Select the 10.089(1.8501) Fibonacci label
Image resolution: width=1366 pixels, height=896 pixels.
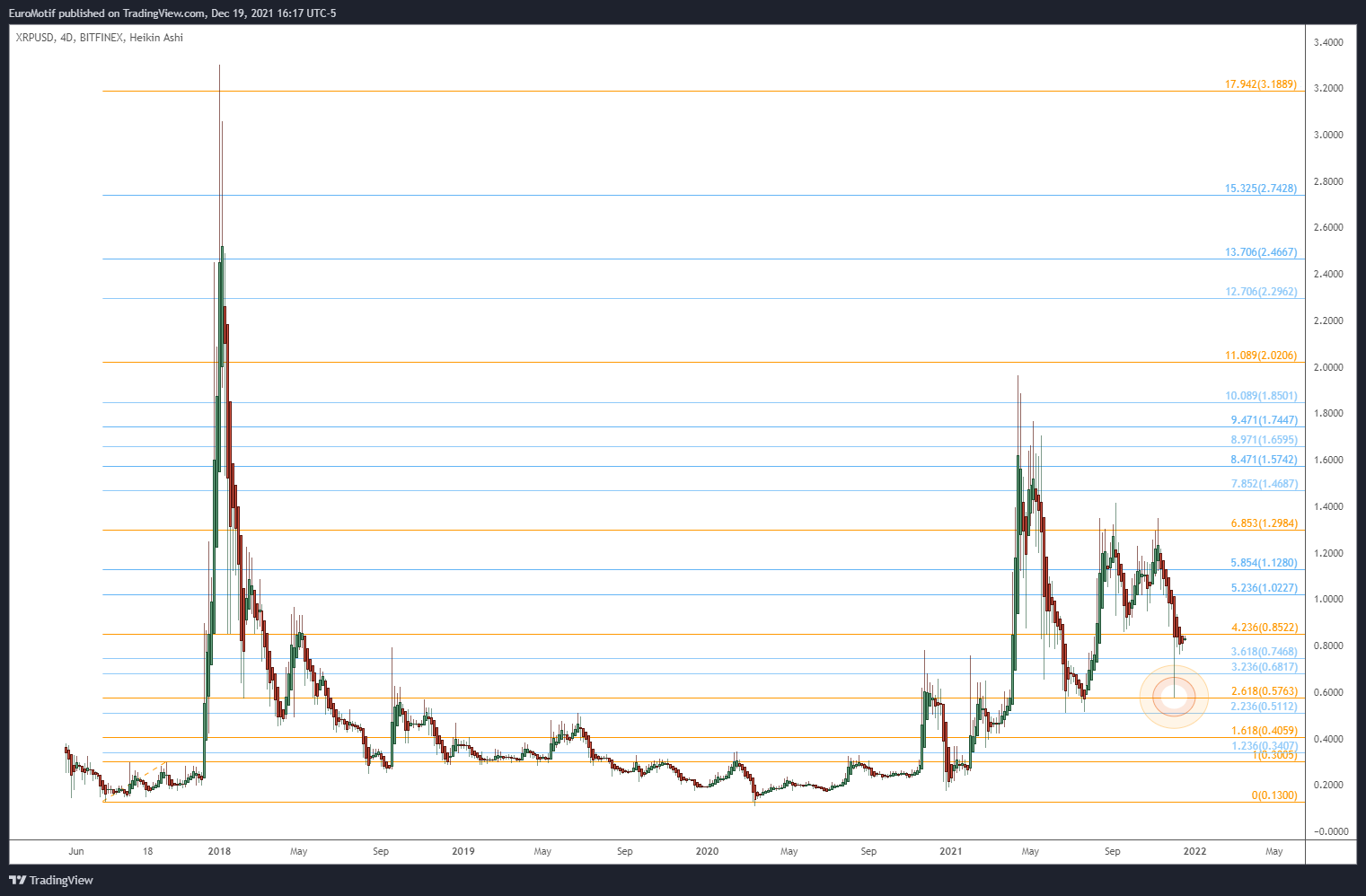(x=1261, y=396)
